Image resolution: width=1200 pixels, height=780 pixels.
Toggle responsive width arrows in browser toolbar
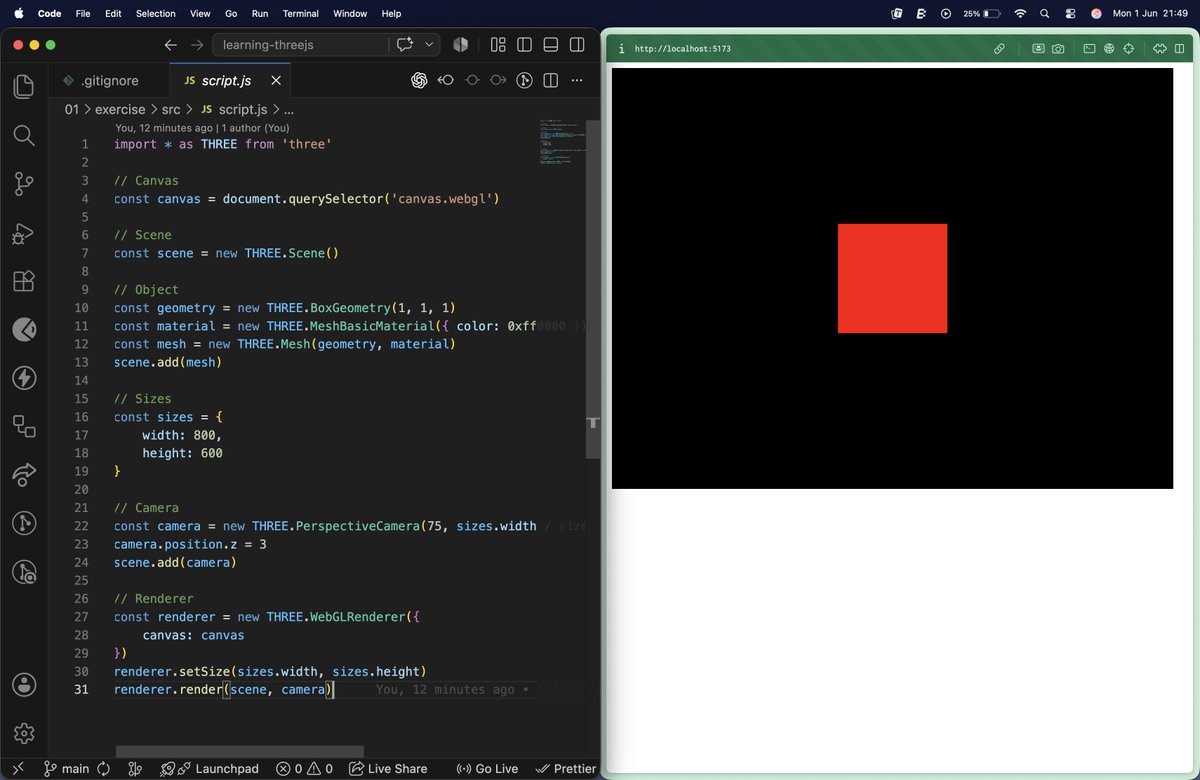[1160, 48]
